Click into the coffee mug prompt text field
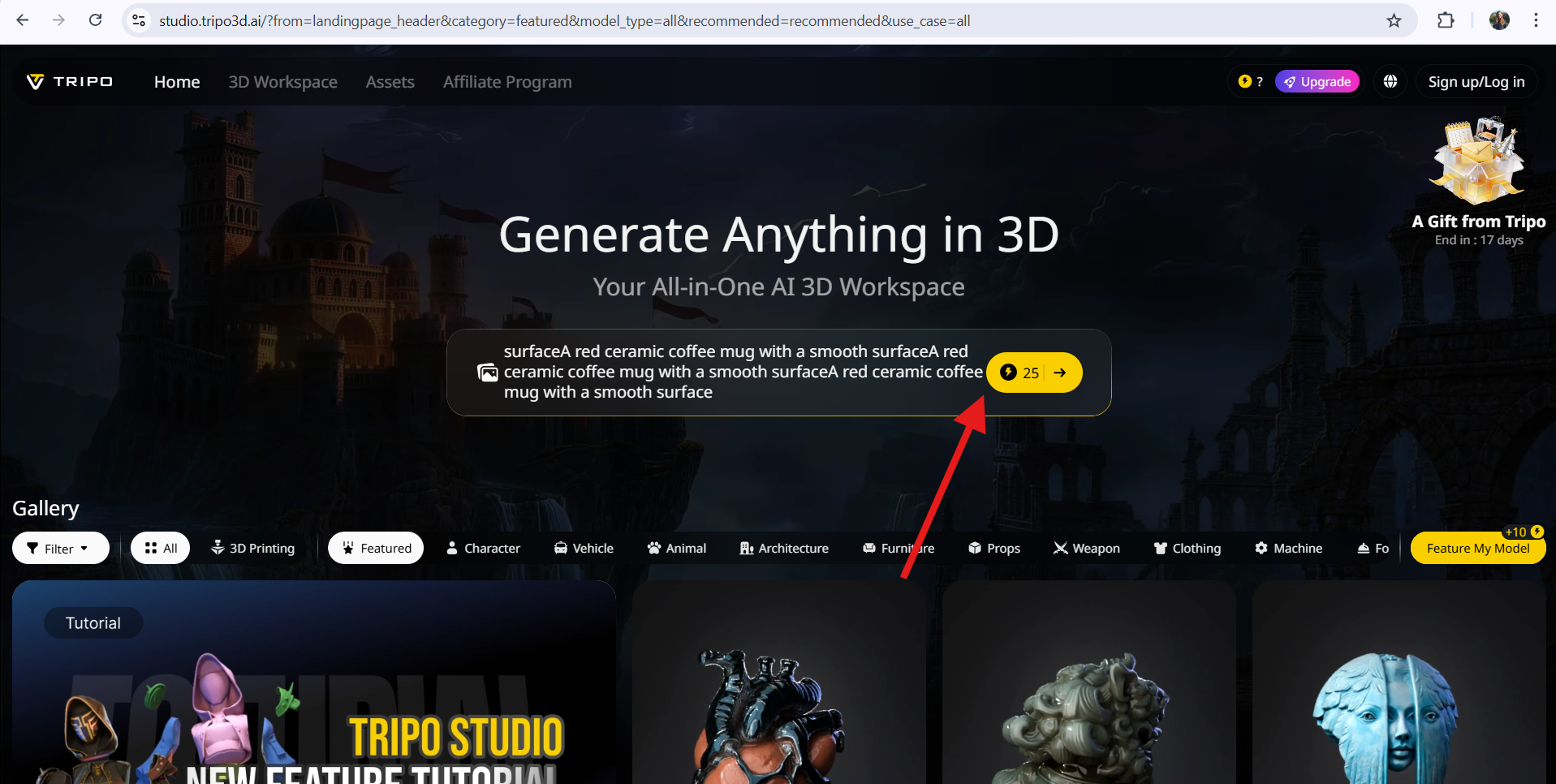 [743, 372]
